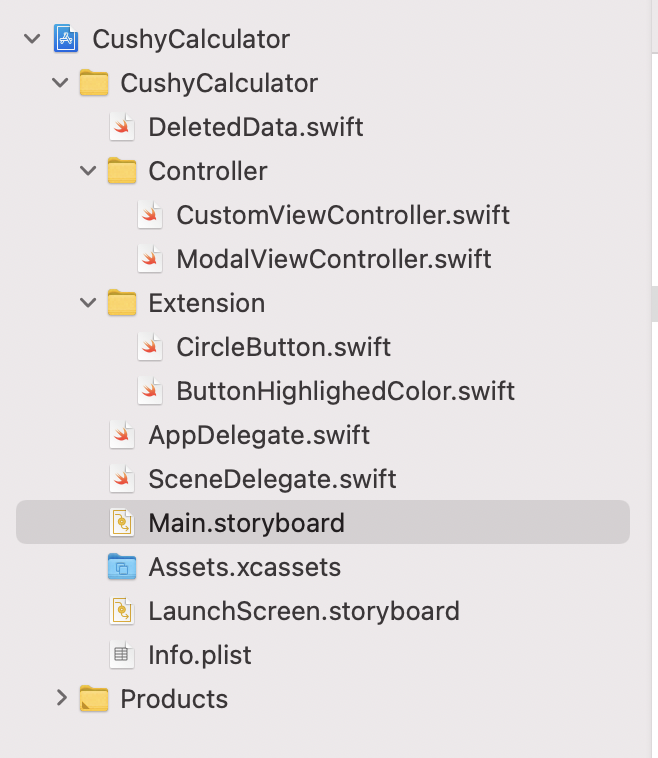
Task: Expand the Products group
Action: click(61, 698)
